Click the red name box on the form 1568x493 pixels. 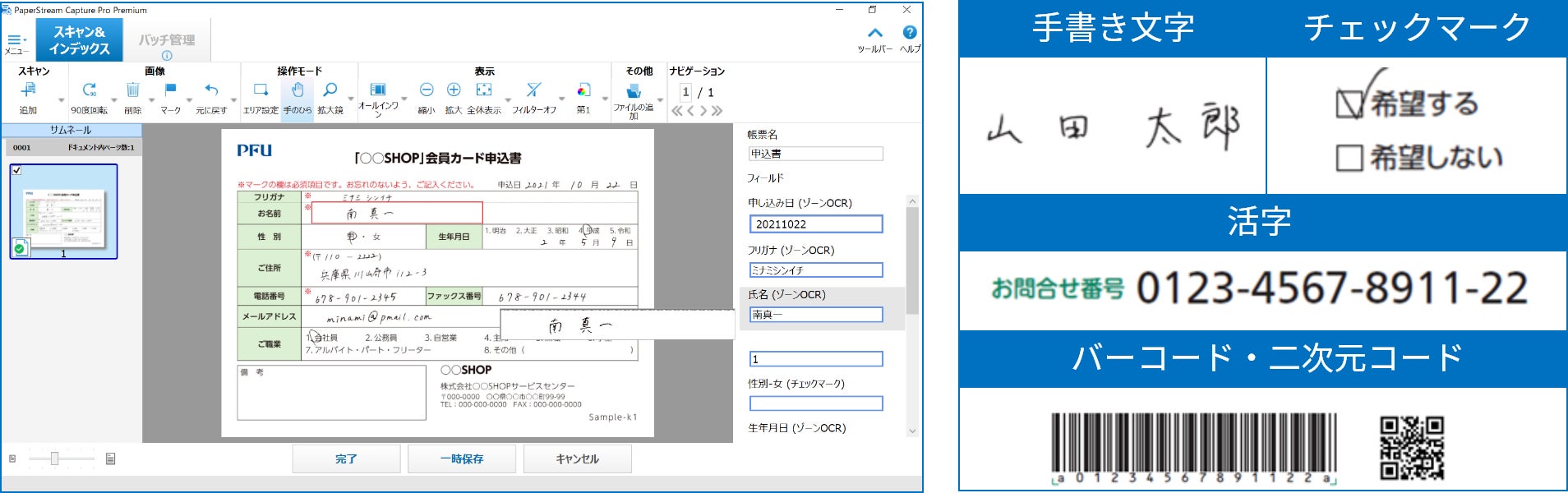coord(397,213)
